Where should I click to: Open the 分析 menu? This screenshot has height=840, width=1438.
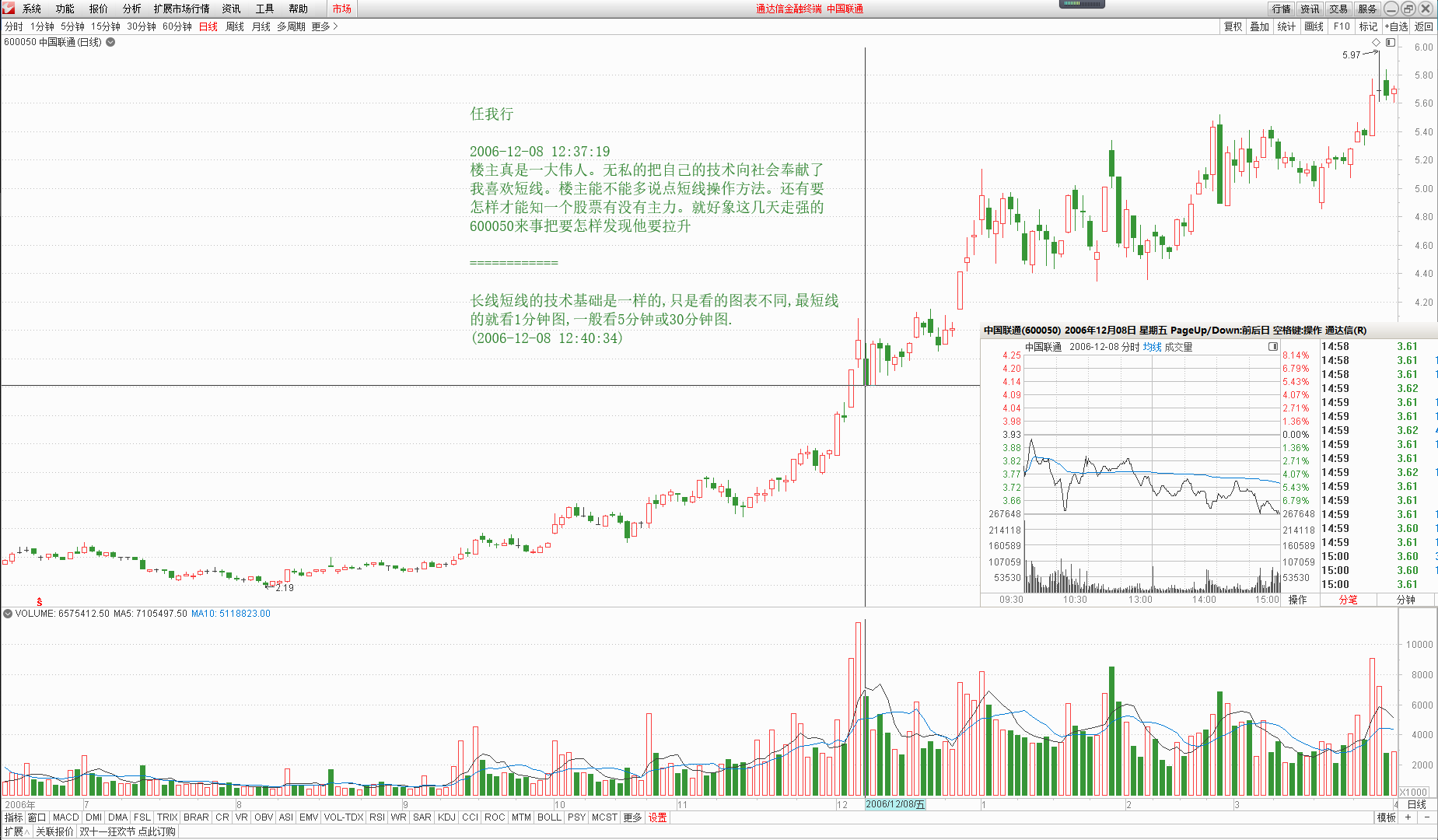[132, 9]
